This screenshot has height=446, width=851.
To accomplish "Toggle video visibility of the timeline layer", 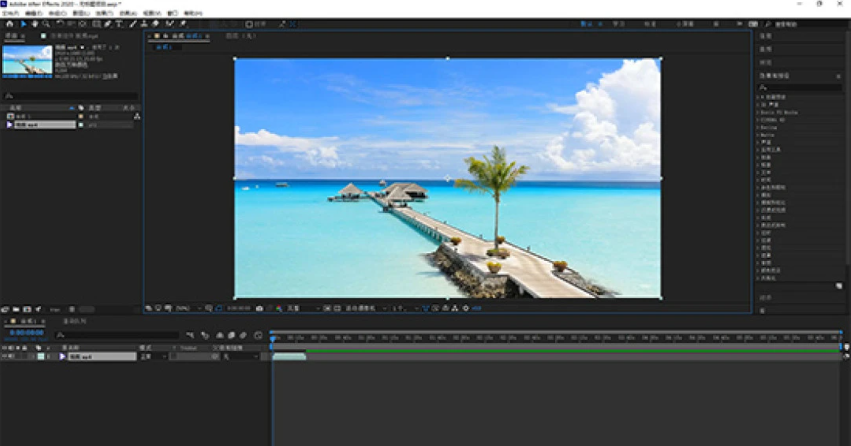I will tap(5, 356).
